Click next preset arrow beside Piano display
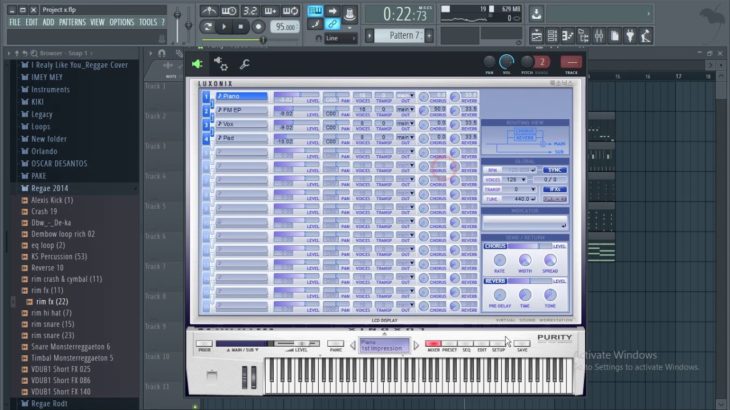 416,345
